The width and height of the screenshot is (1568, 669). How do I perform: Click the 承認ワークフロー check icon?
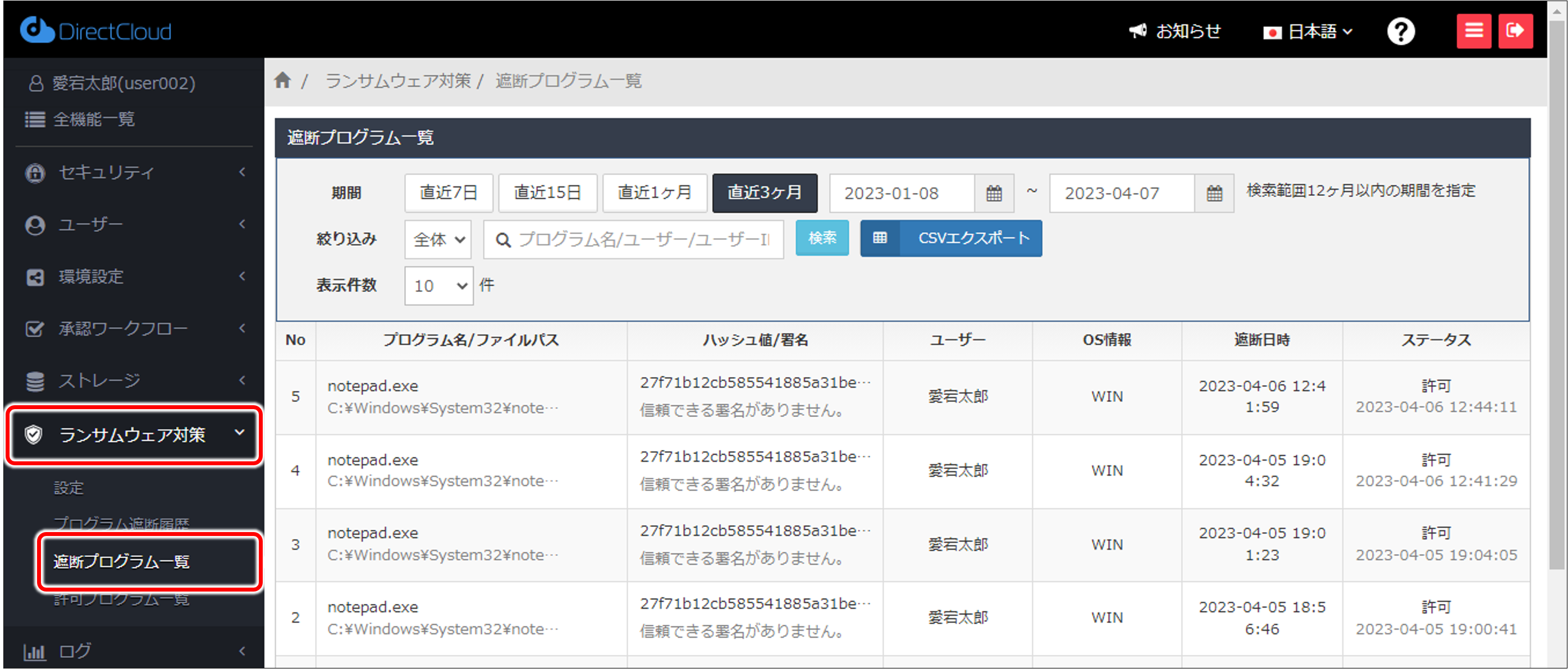pyautogui.click(x=35, y=329)
